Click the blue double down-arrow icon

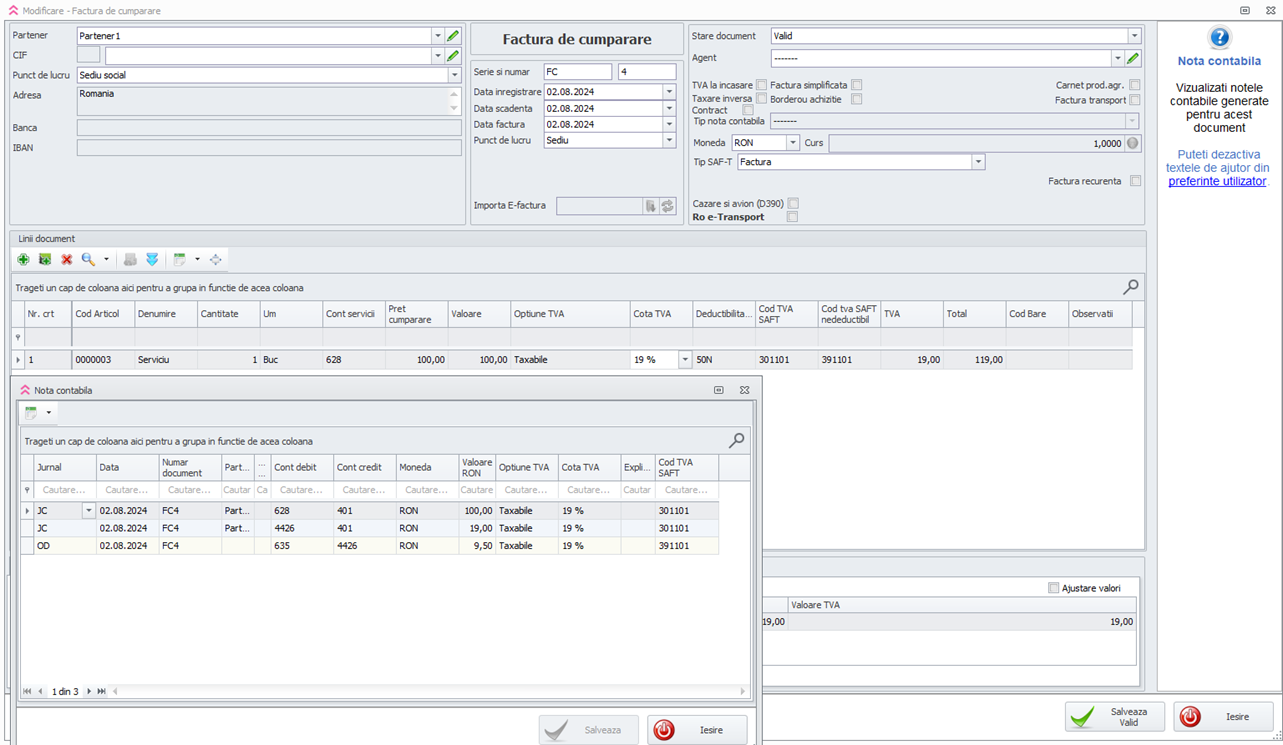point(152,259)
